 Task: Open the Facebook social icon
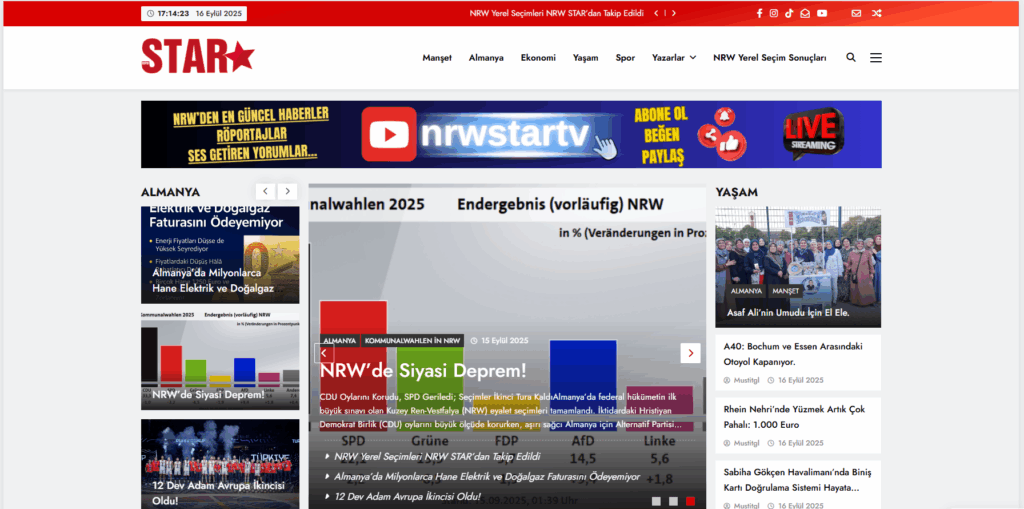[758, 13]
